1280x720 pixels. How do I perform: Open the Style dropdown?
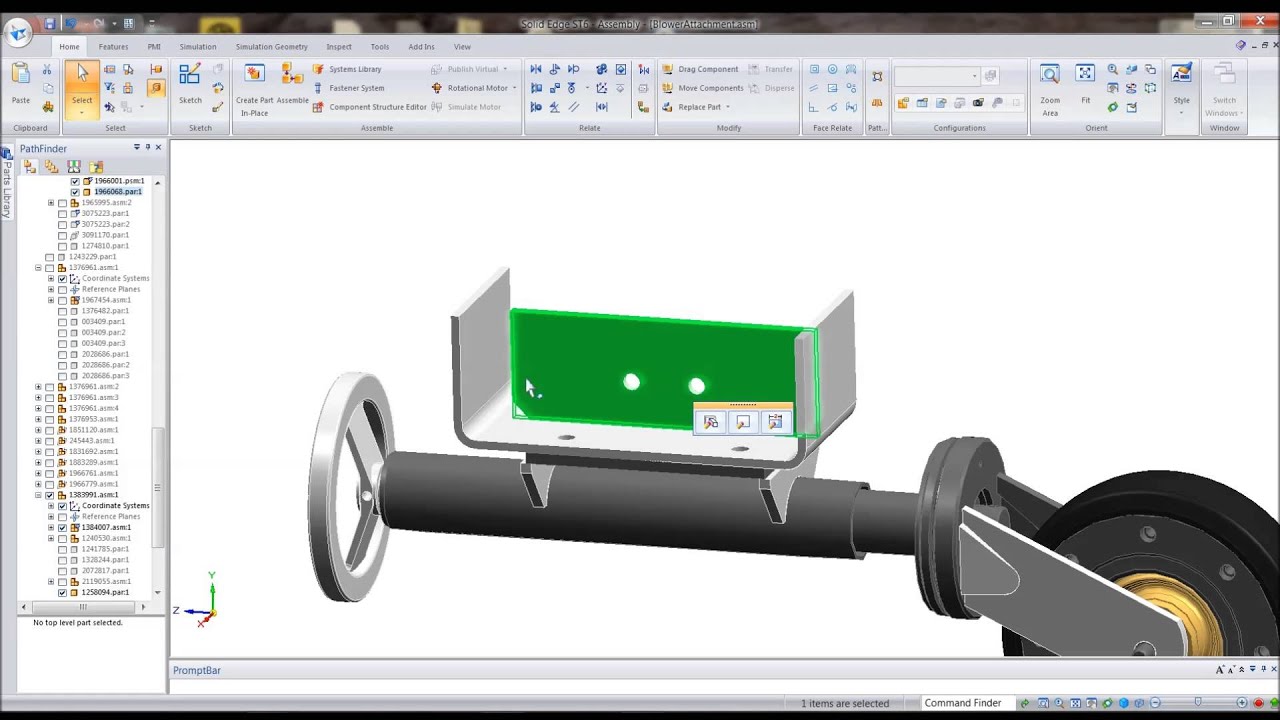[1181, 111]
